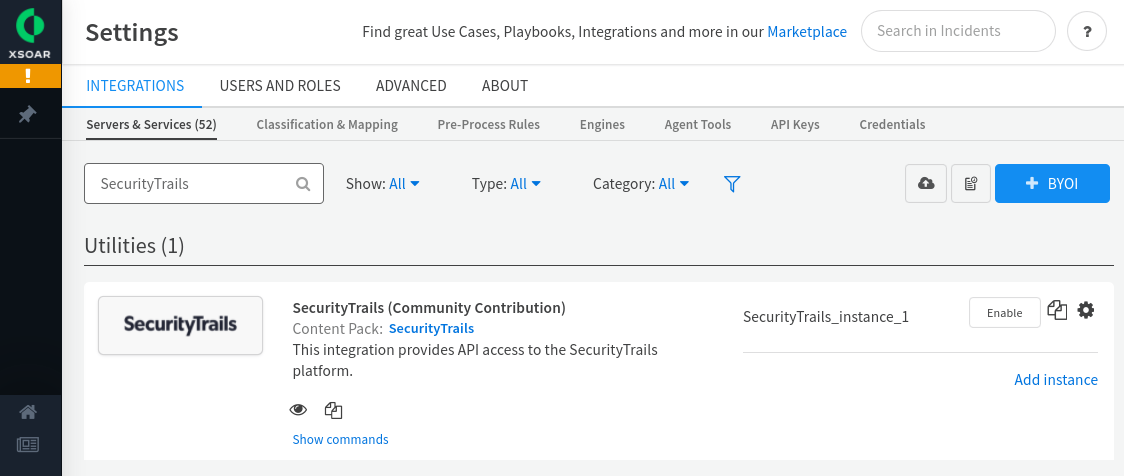Click the BYOI button
The width and height of the screenshot is (1124, 476).
point(1052,184)
